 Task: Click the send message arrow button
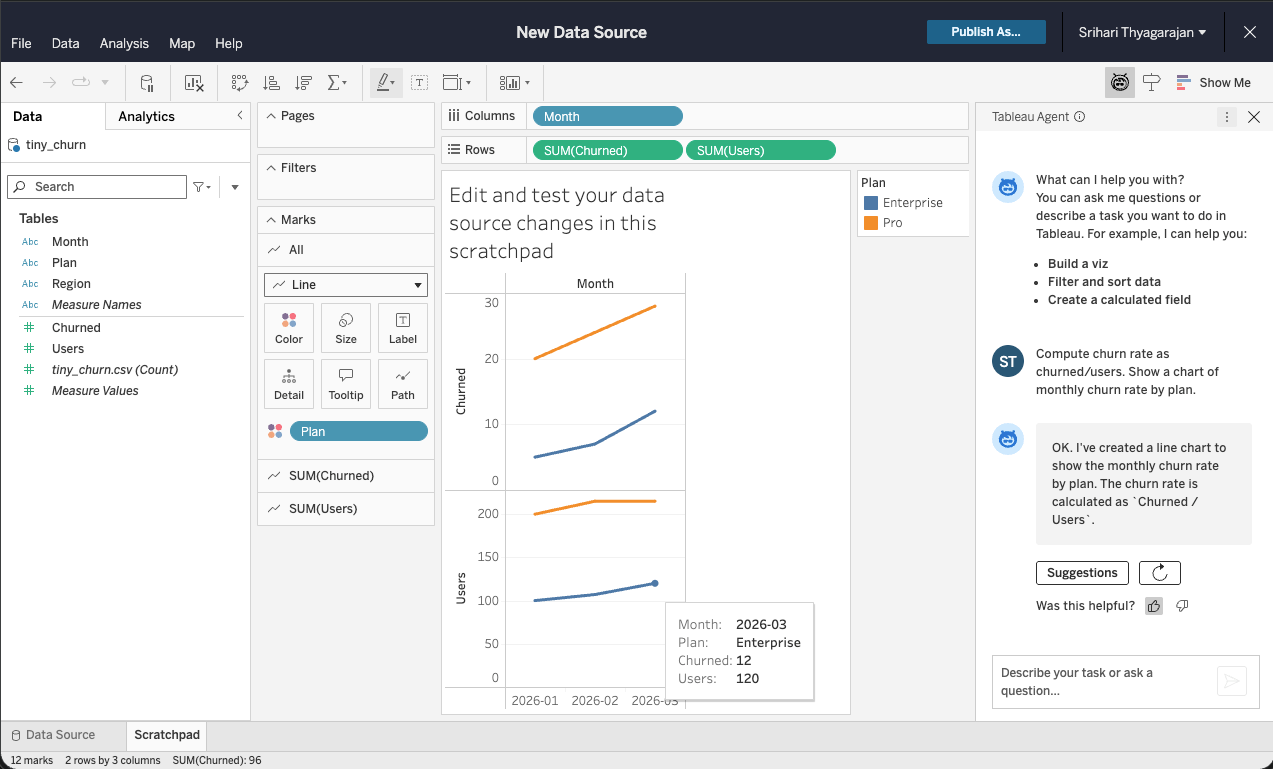[1232, 681]
